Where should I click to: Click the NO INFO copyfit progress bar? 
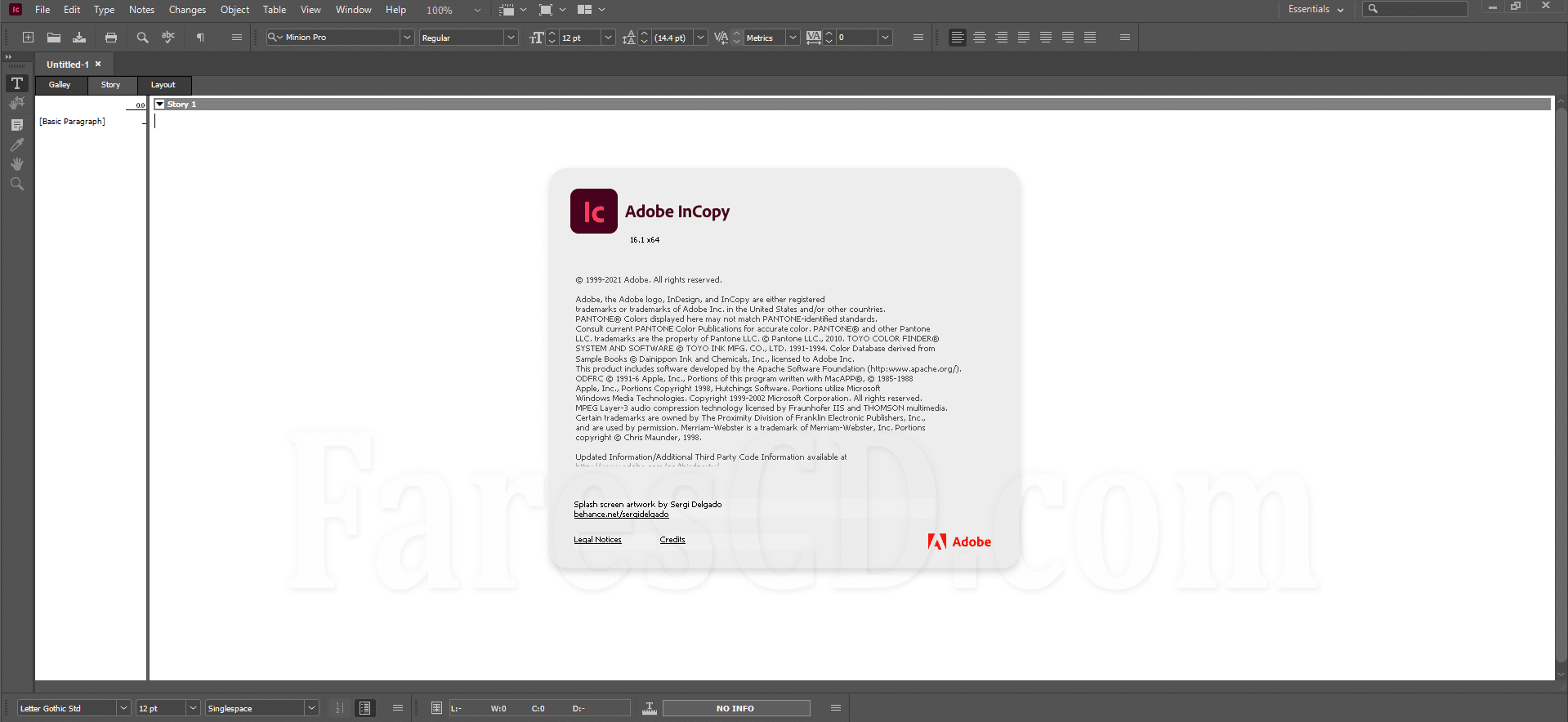click(x=736, y=708)
